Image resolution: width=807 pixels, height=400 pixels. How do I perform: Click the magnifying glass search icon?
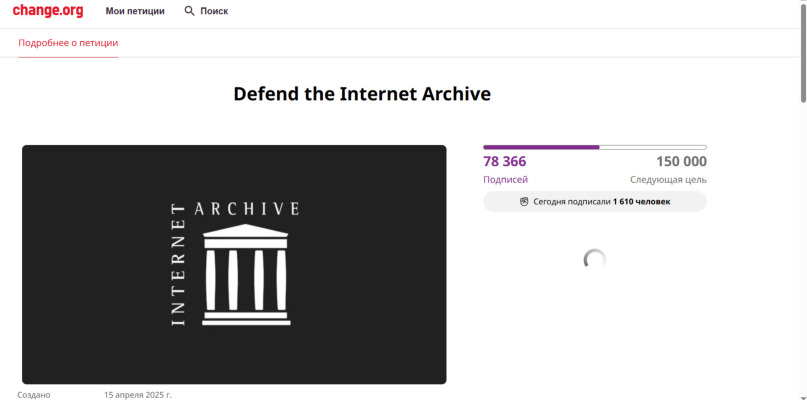click(x=190, y=11)
